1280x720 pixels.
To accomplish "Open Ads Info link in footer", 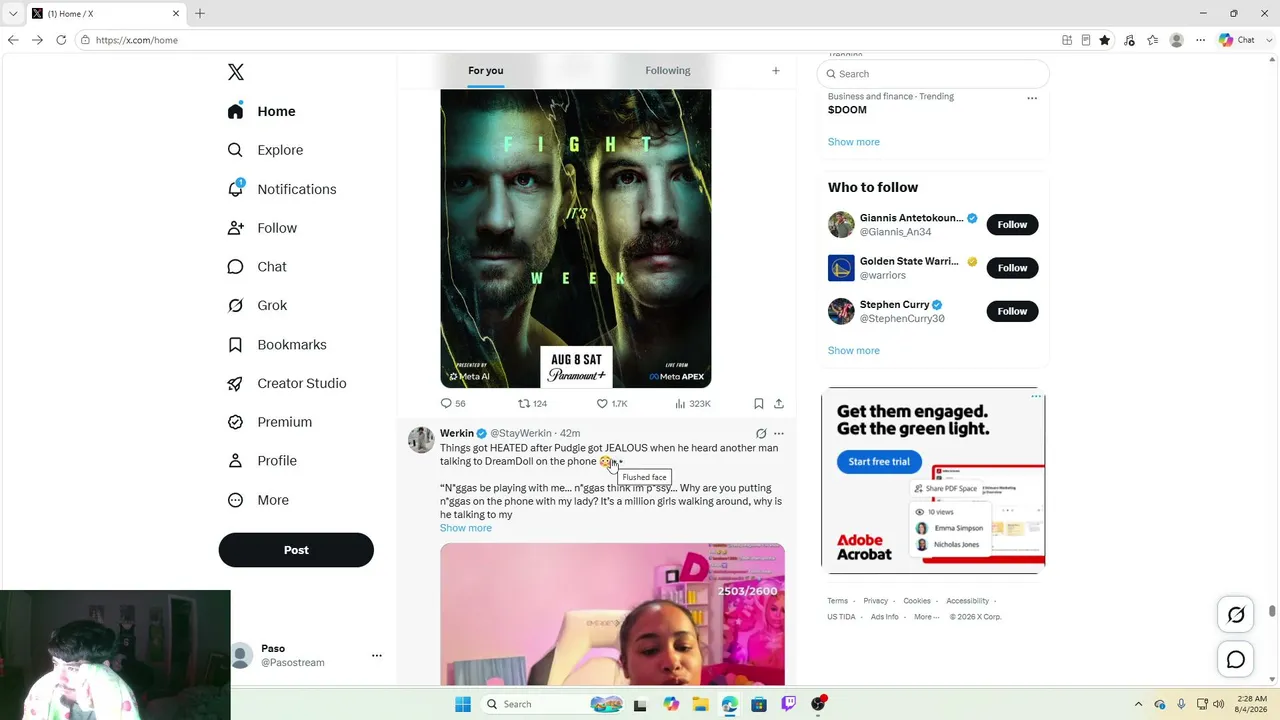I will 885,617.
